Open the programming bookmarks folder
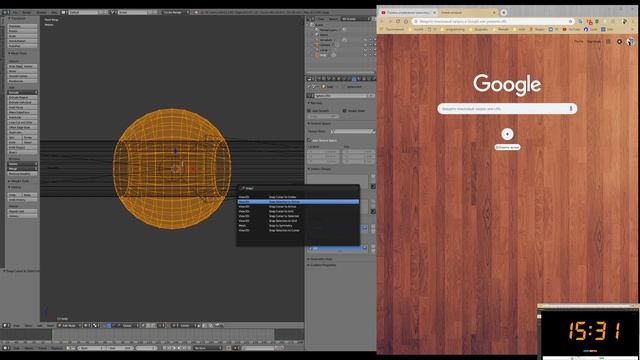 [452, 29]
